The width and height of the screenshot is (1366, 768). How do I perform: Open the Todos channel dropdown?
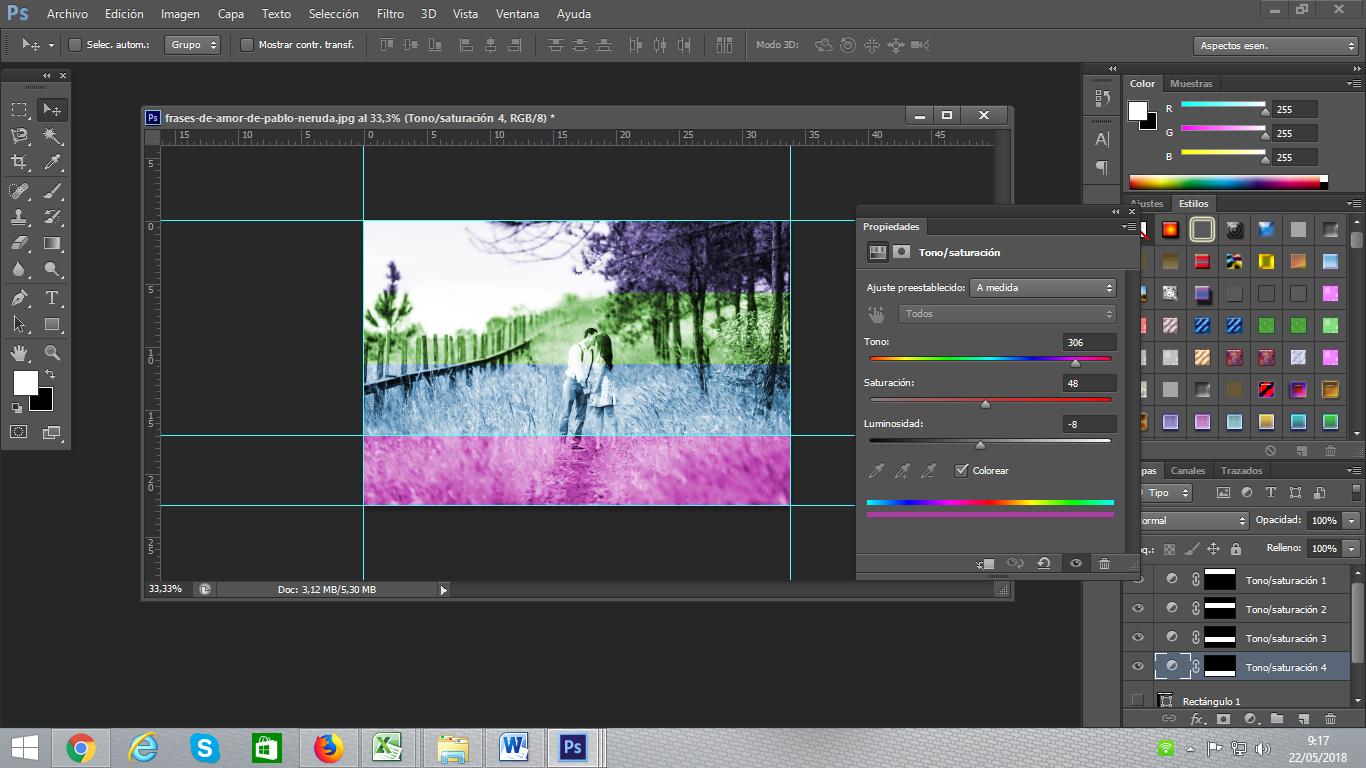point(1007,314)
